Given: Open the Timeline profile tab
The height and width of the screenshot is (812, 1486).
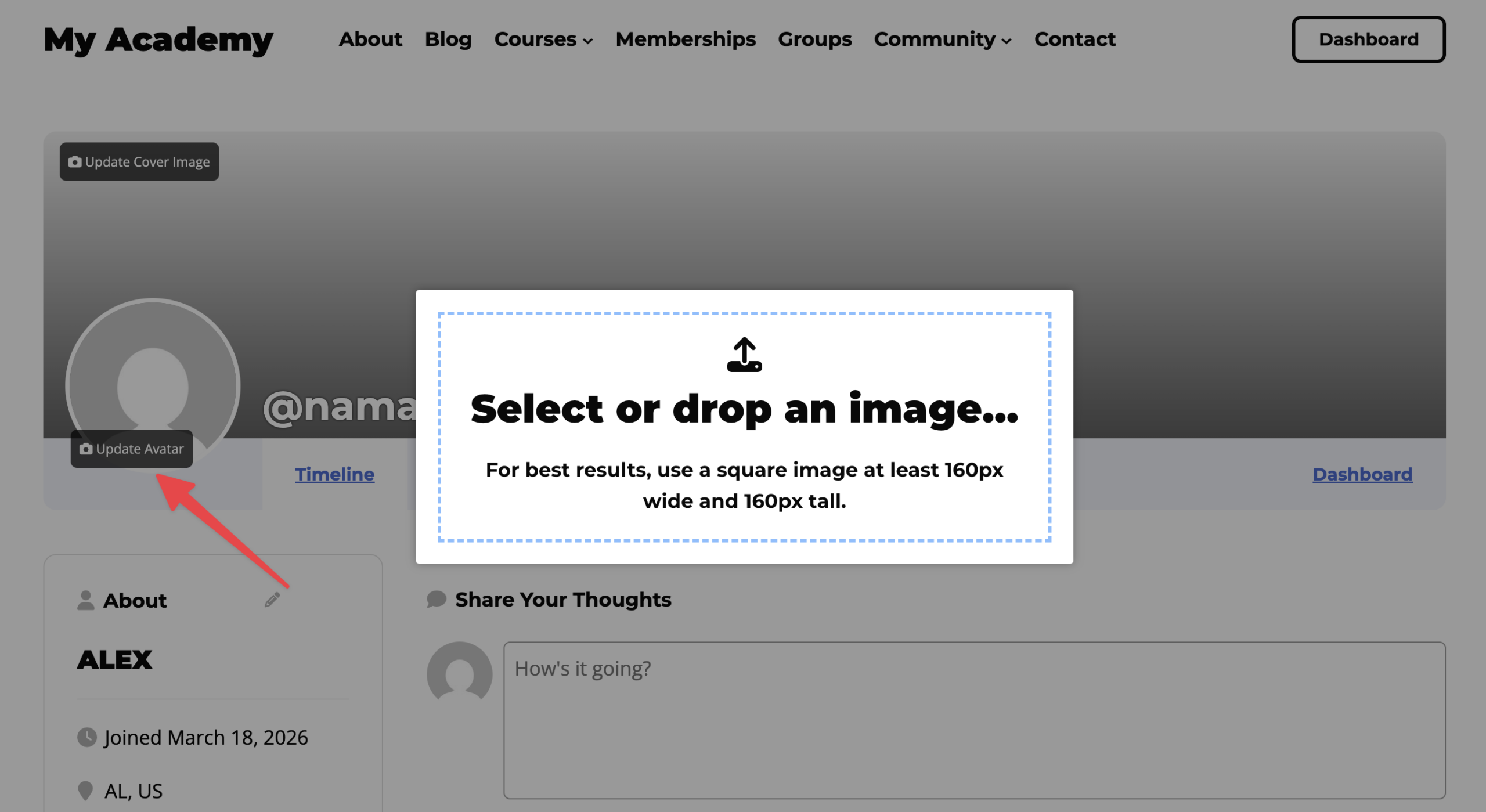Looking at the screenshot, I should point(334,474).
